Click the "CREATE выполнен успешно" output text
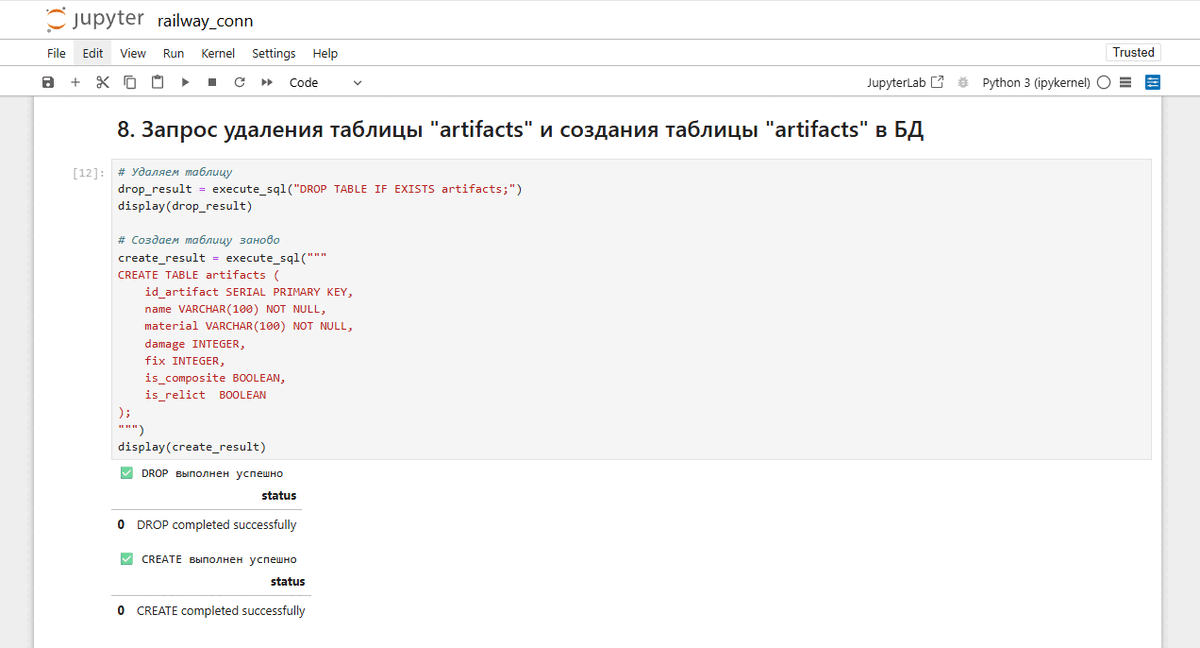This screenshot has width=1200, height=648. [219, 559]
